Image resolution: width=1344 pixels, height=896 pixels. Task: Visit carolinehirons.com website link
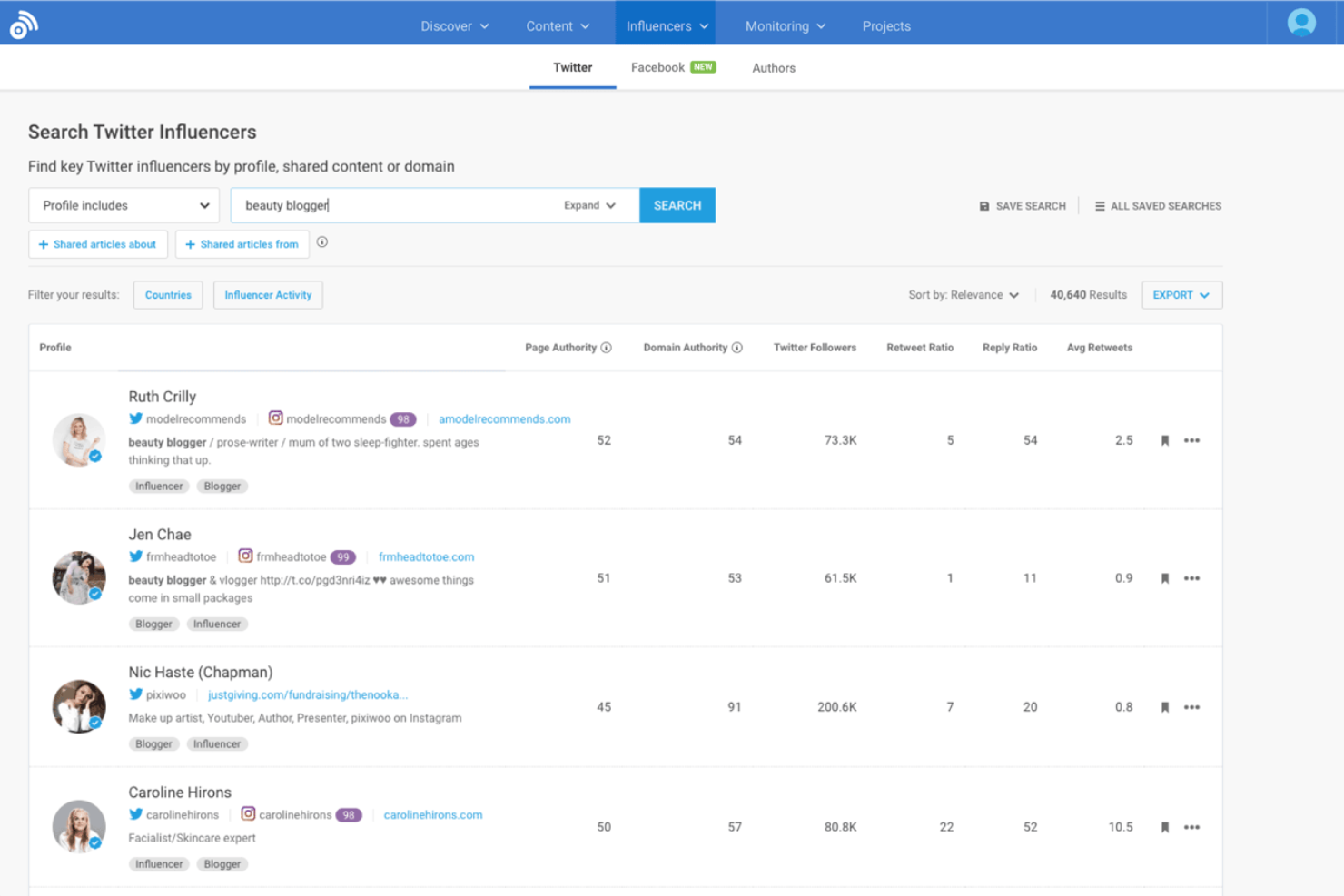pyautogui.click(x=433, y=814)
